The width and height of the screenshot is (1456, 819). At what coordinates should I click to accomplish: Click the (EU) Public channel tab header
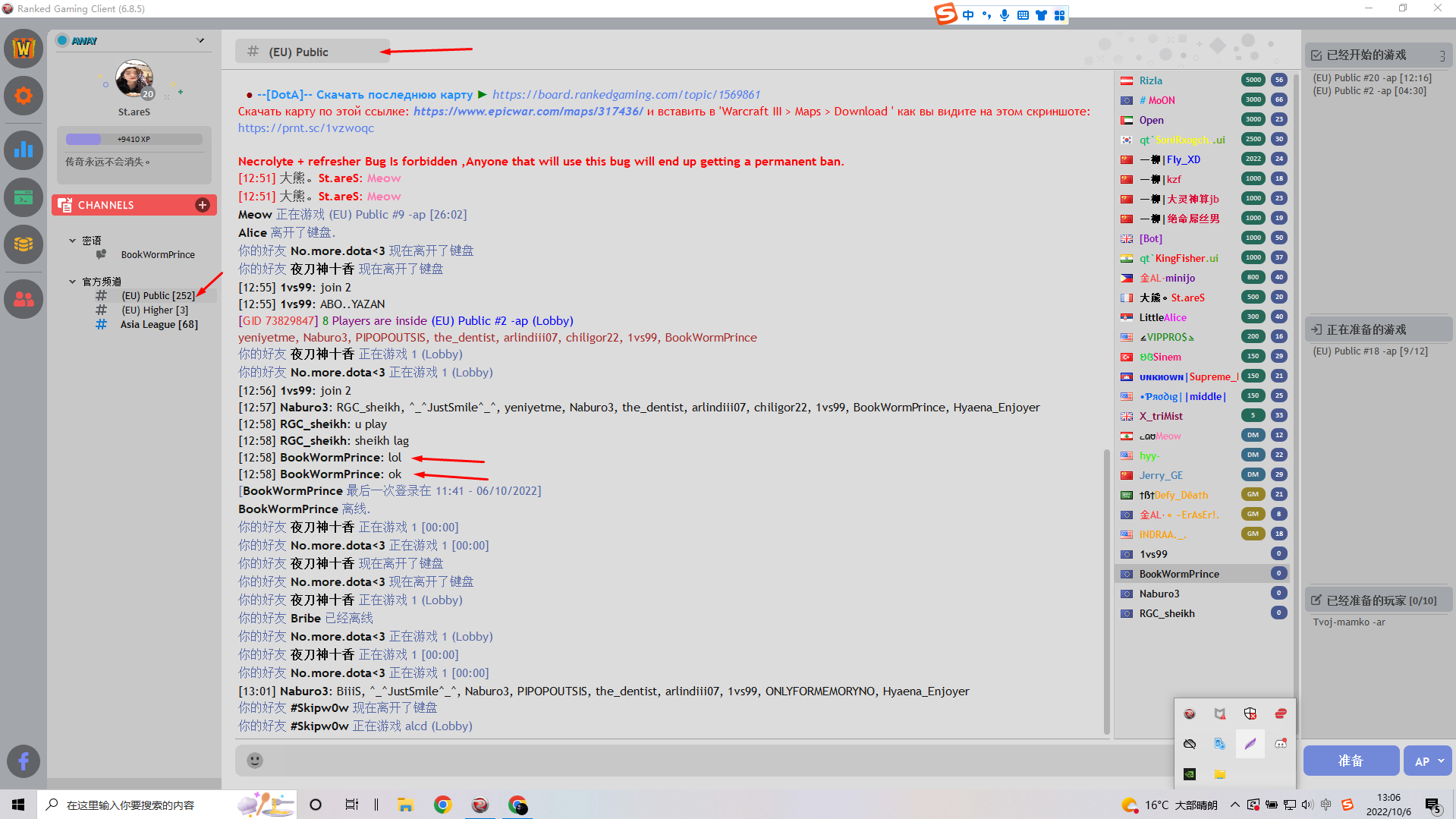coord(312,52)
